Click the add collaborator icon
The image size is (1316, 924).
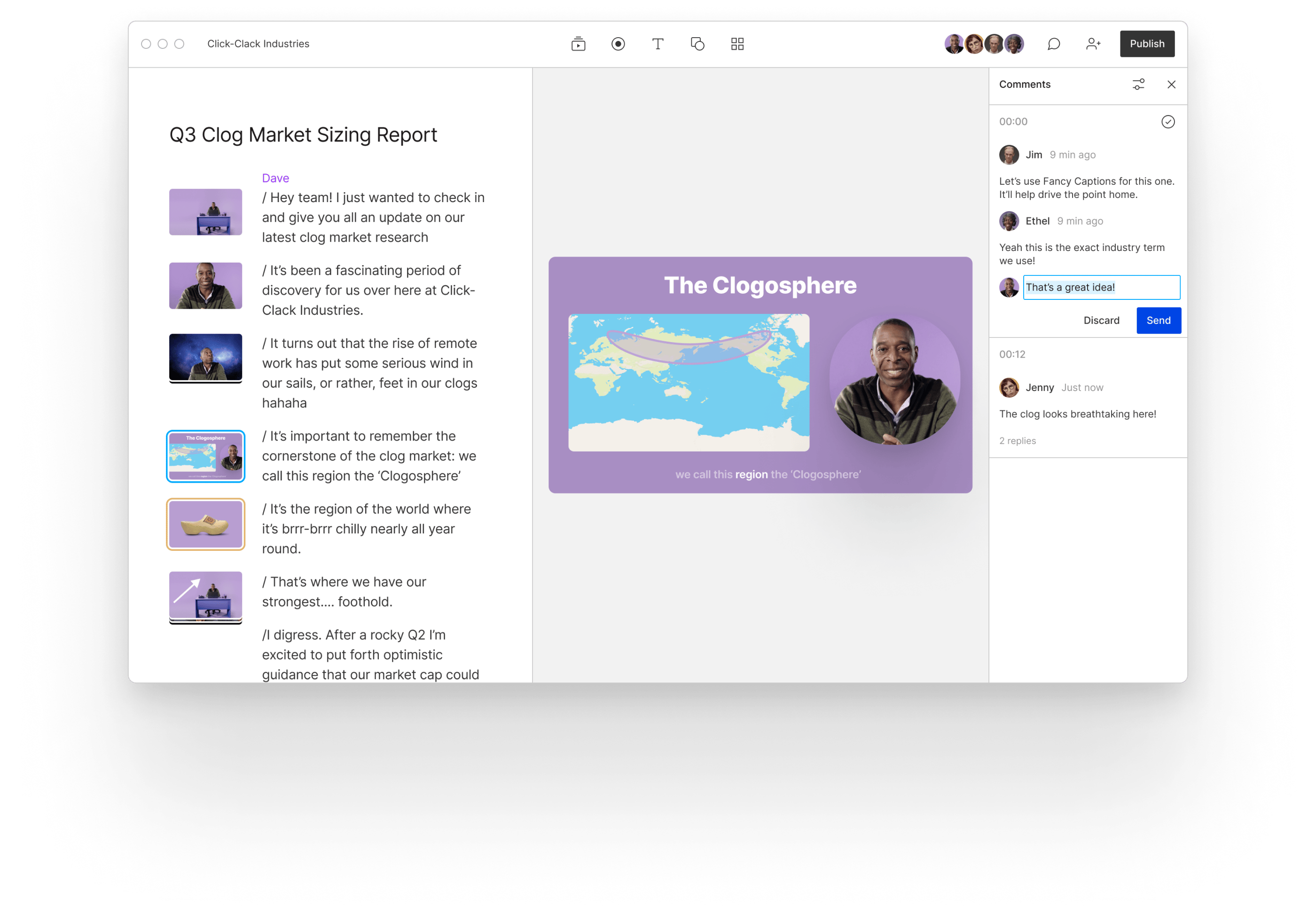pyautogui.click(x=1093, y=44)
